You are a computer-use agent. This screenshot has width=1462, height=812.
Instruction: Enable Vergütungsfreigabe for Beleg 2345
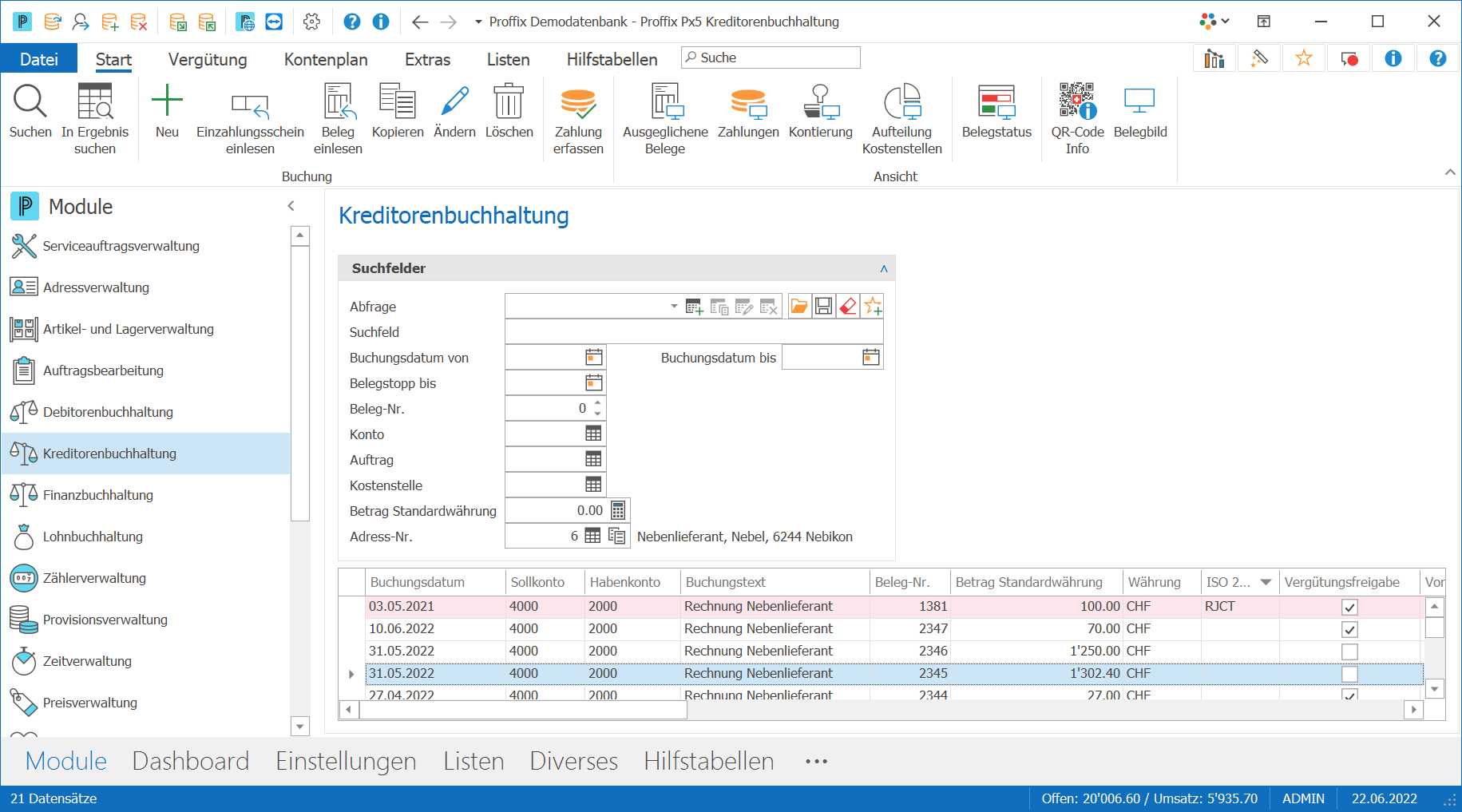point(1349,674)
